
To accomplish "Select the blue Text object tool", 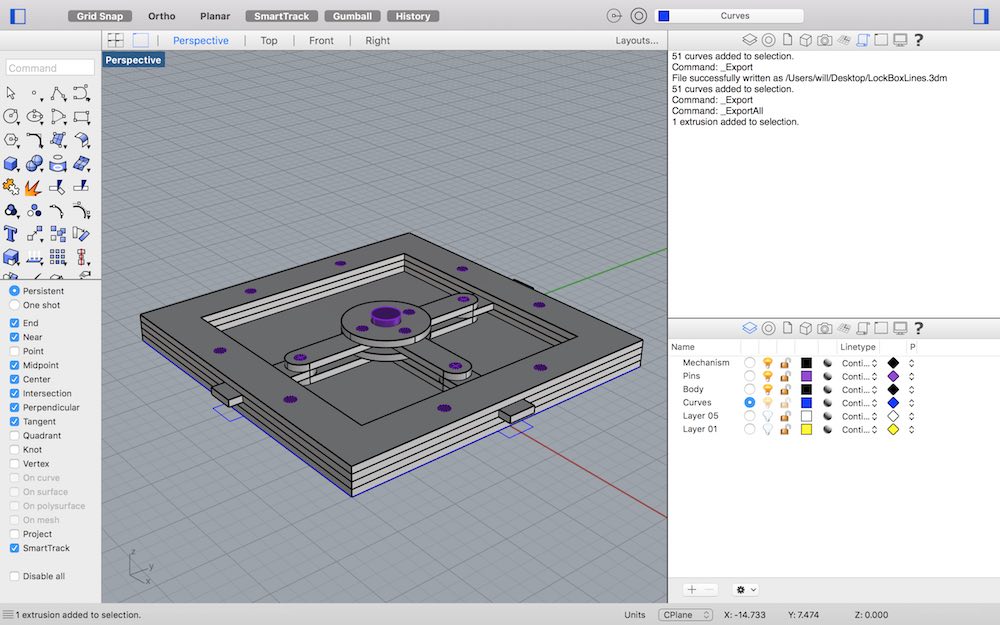I will (11, 233).
